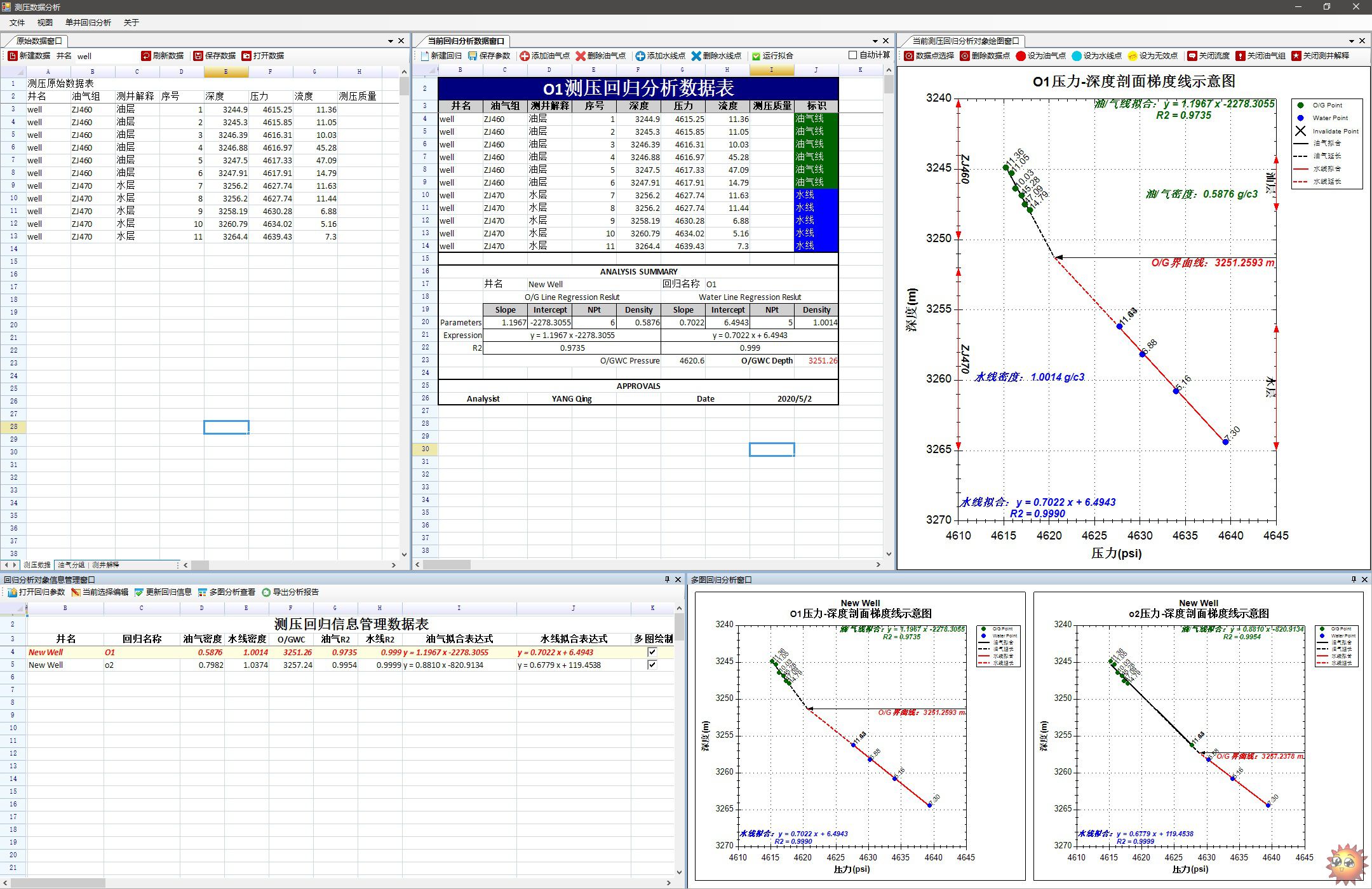Pin the 回归分析对象信息管理窗口 panel

click(667, 580)
